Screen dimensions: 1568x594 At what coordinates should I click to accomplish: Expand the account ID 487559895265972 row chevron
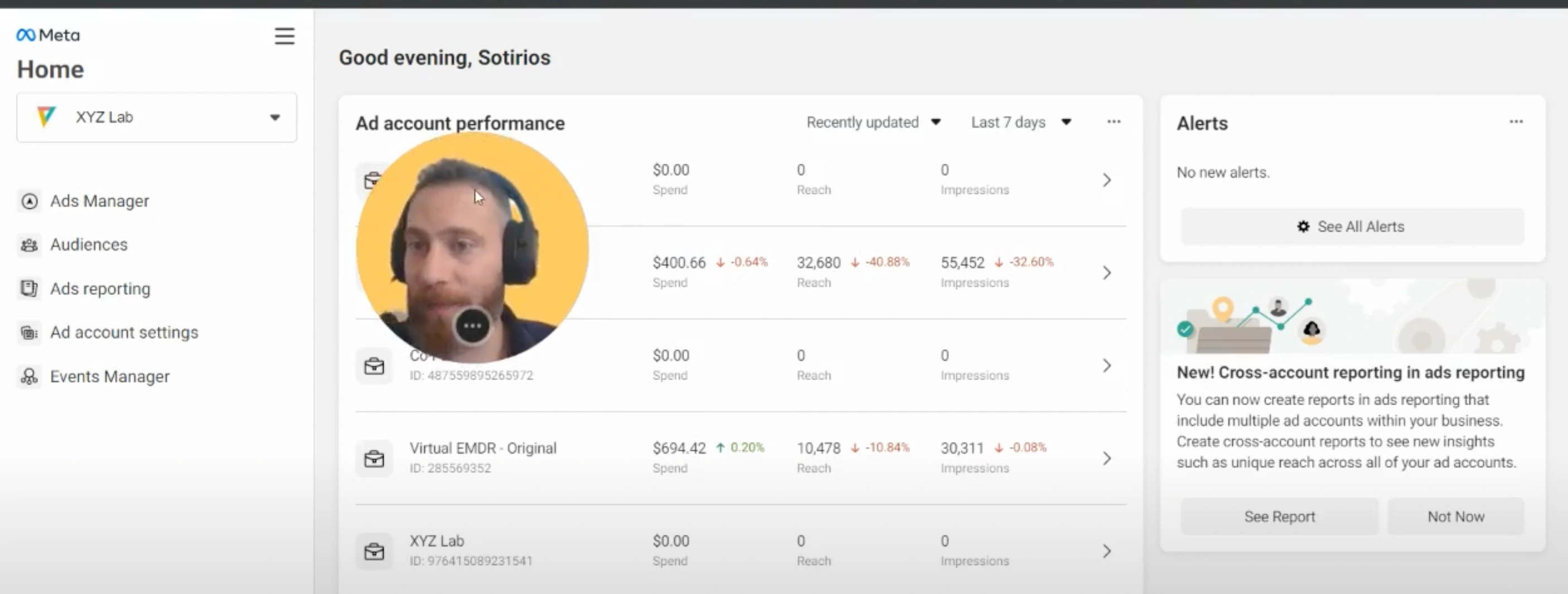(x=1107, y=366)
